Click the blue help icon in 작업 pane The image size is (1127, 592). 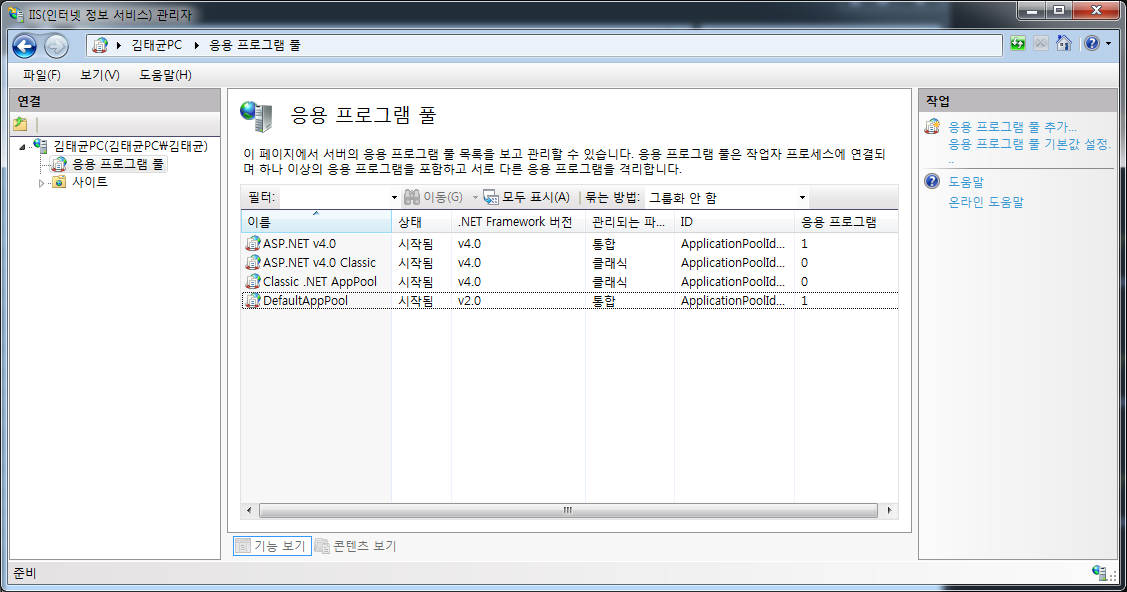coord(932,181)
